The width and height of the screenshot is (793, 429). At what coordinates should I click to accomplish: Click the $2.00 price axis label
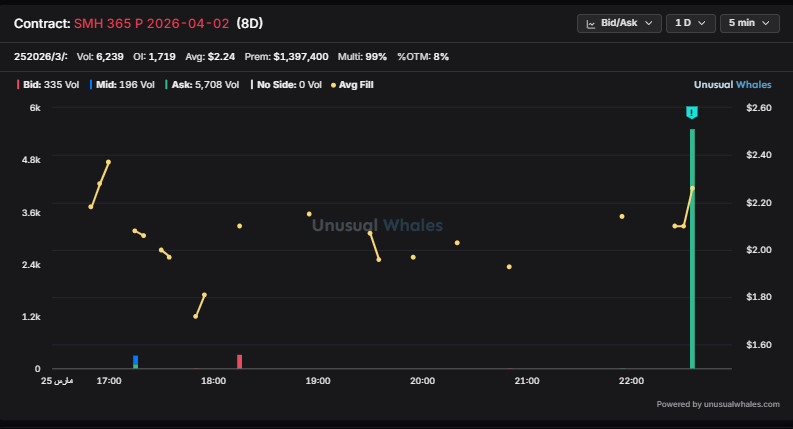(759, 250)
